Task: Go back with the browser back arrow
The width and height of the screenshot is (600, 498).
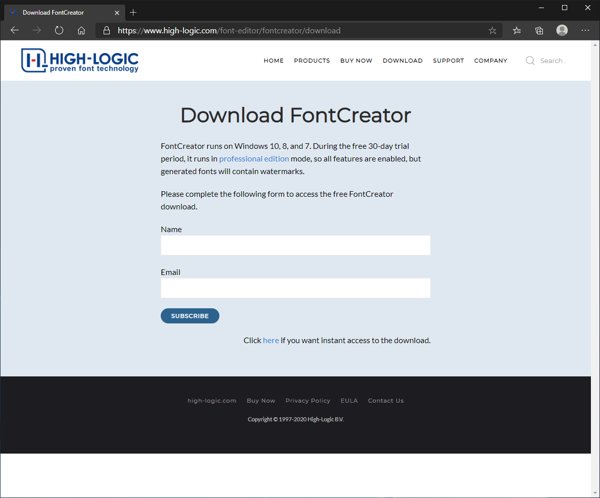Action: 15,30
